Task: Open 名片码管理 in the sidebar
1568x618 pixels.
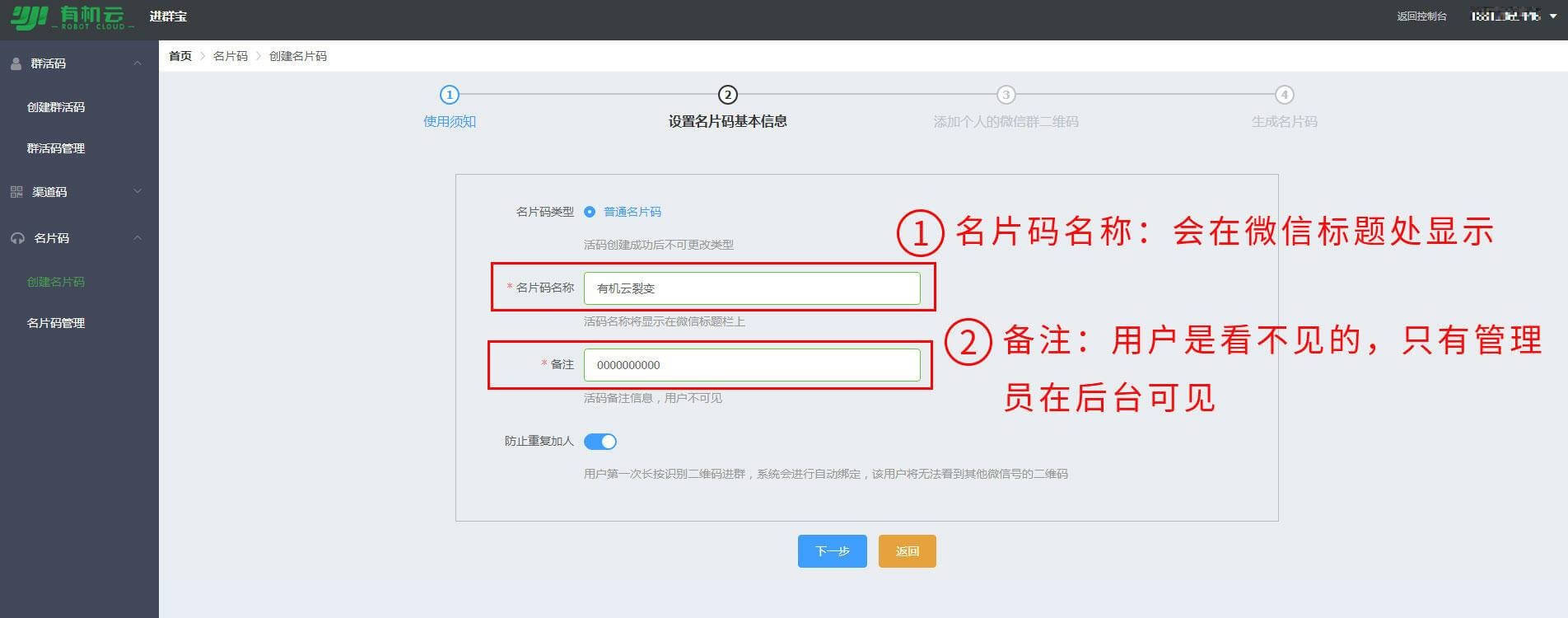Action: tap(56, 323)
